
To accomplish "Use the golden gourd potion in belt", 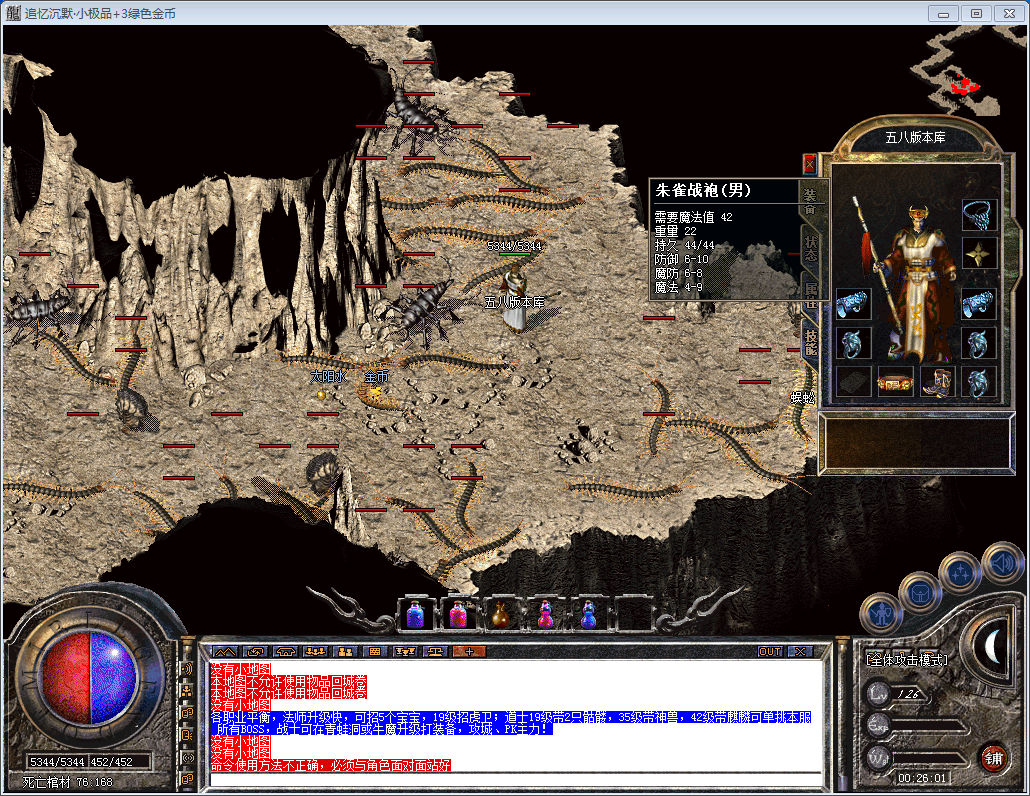I will 501,615.
